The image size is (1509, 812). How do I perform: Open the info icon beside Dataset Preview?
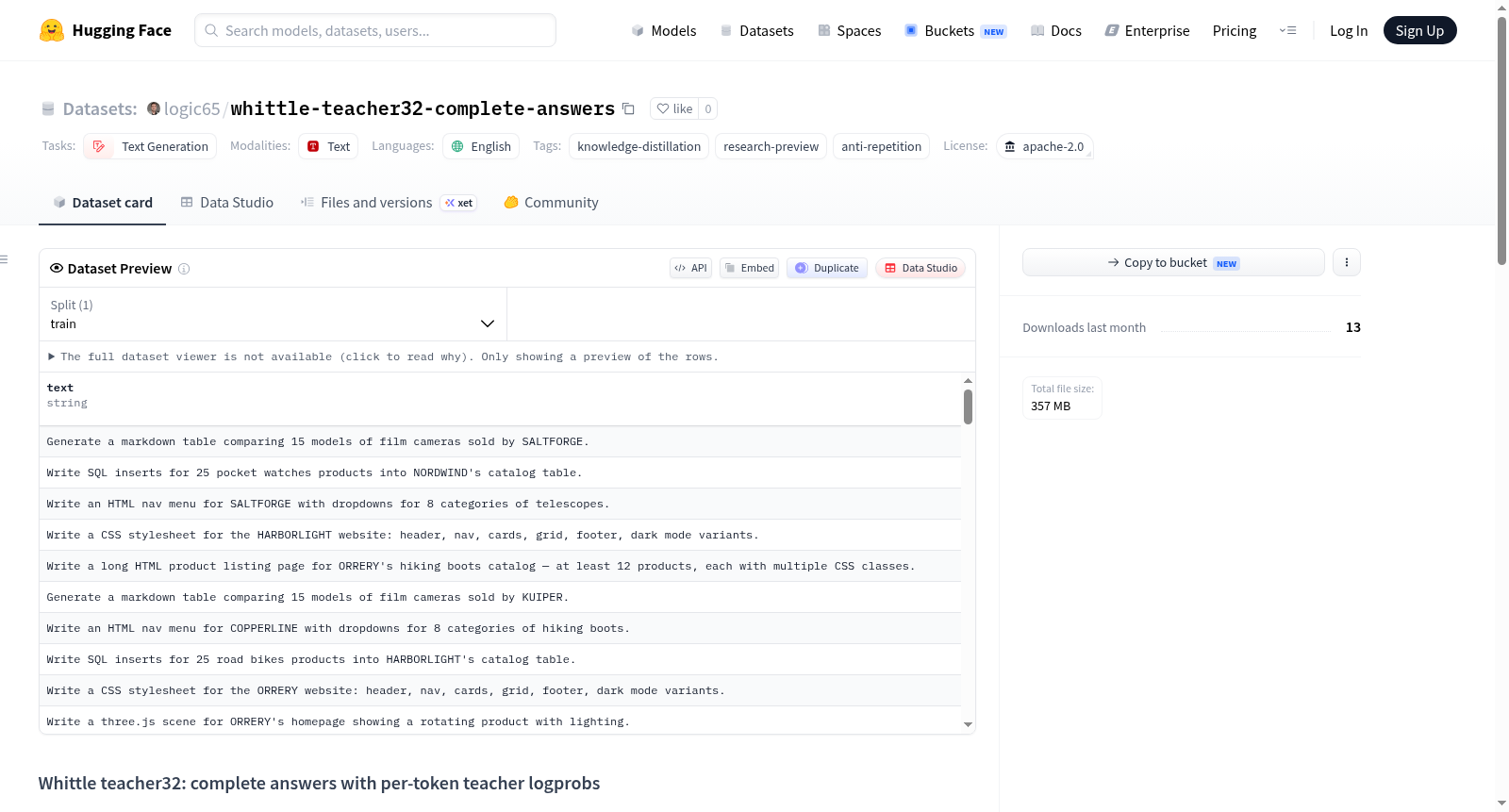[184, 269]
